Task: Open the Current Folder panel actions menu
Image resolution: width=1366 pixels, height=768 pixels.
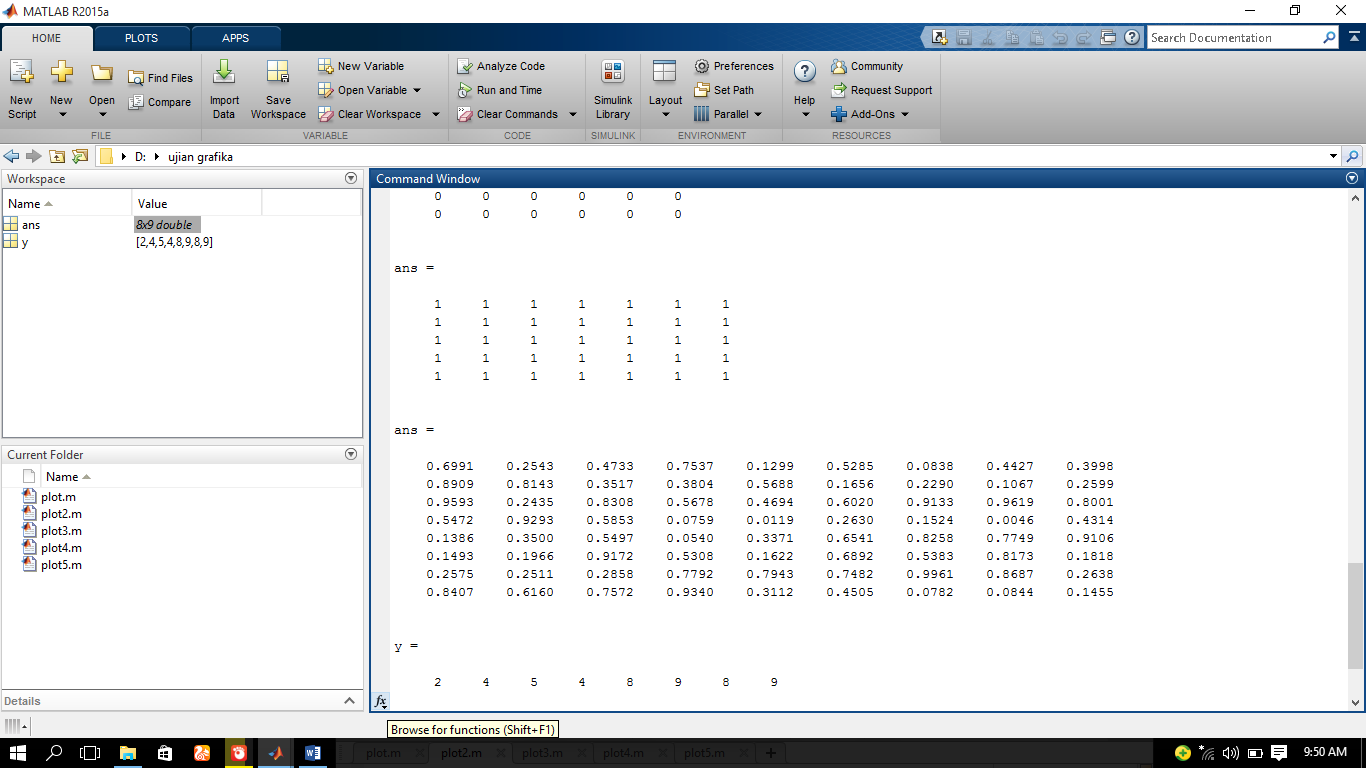Action: (351, 454)
